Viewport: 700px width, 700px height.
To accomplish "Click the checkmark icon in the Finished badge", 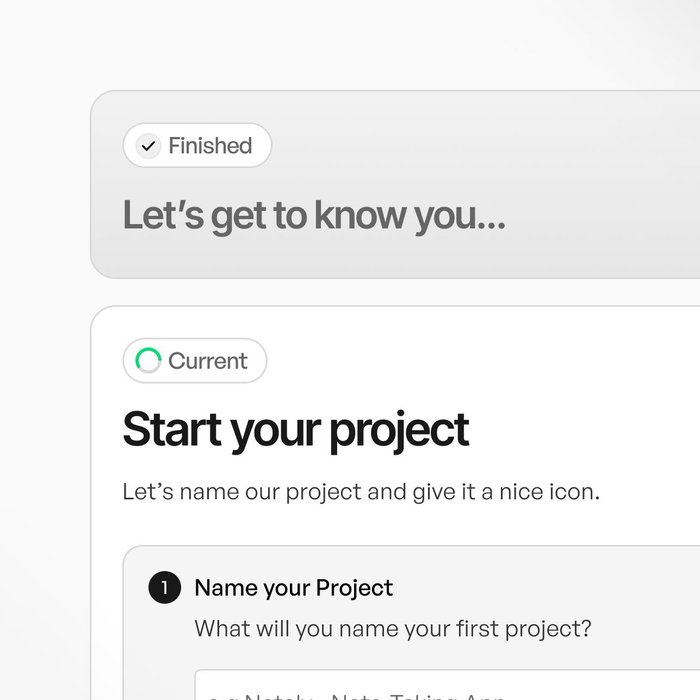I will pos(149,146).
